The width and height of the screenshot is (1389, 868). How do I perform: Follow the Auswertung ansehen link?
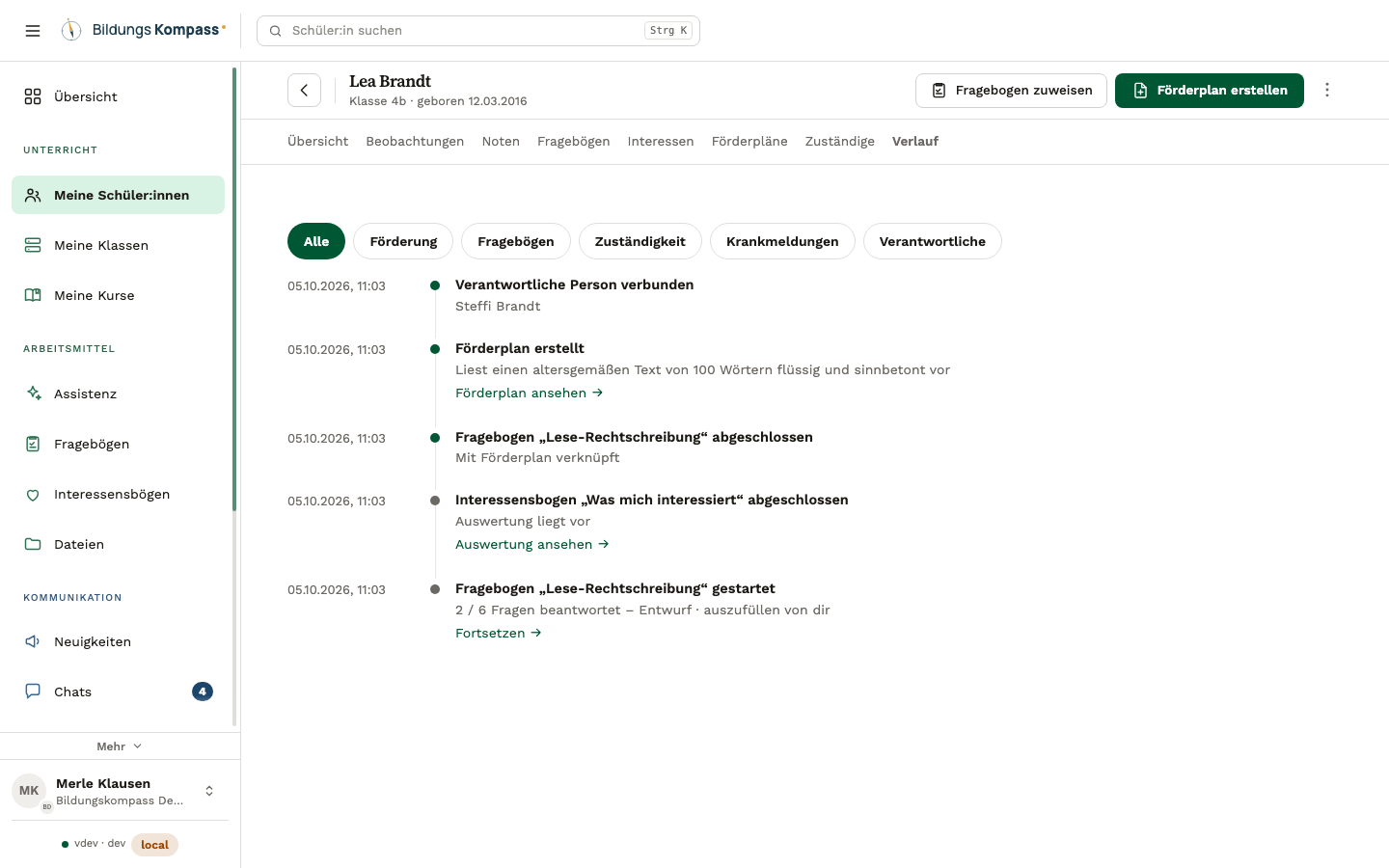click(x=532, y=544)
